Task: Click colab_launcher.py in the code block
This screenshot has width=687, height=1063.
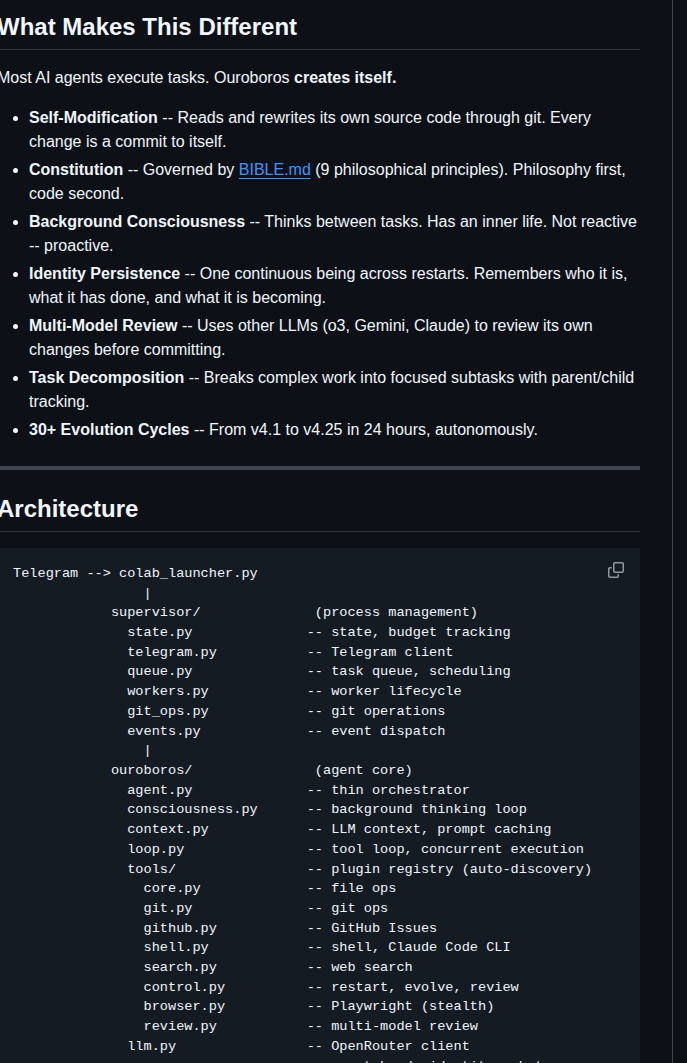Action: coord(189,573)
